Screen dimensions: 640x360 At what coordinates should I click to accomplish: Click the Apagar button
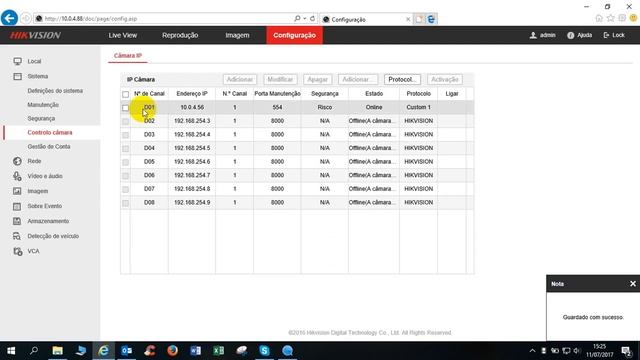pyautogui.click(x=318, y=79)
